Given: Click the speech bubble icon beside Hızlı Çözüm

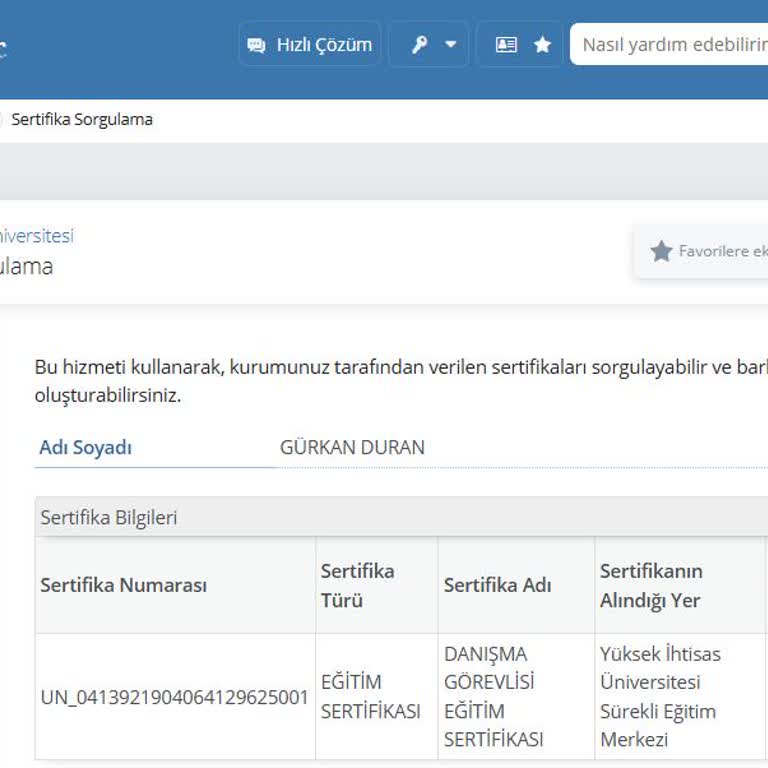Looking at the screenshot, I should pyautogui.click(x=256, y=45).
